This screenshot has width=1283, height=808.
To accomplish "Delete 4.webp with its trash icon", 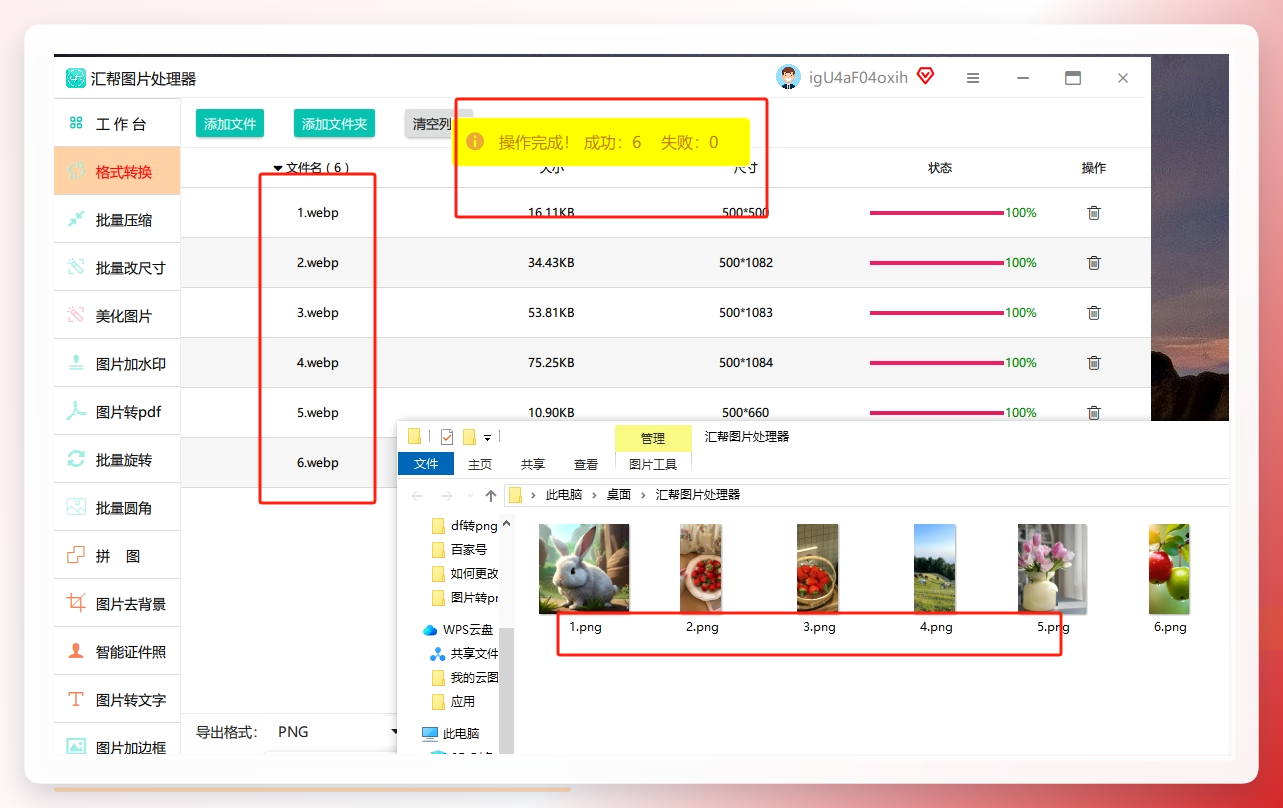I will click(1094, 363).
